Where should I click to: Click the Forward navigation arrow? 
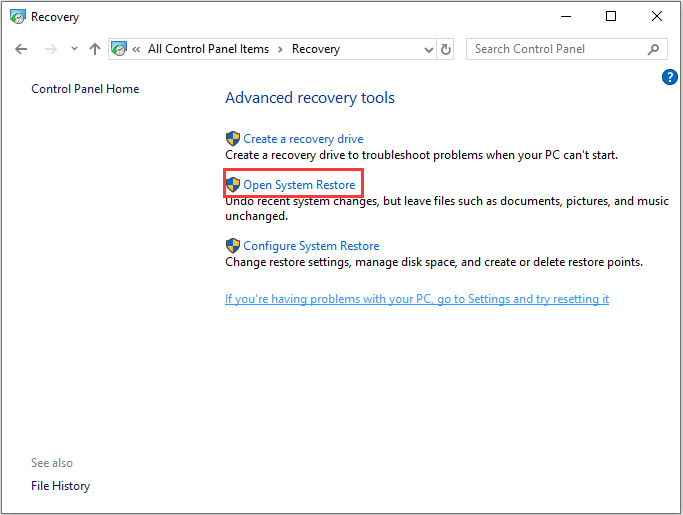coord(51,49)
